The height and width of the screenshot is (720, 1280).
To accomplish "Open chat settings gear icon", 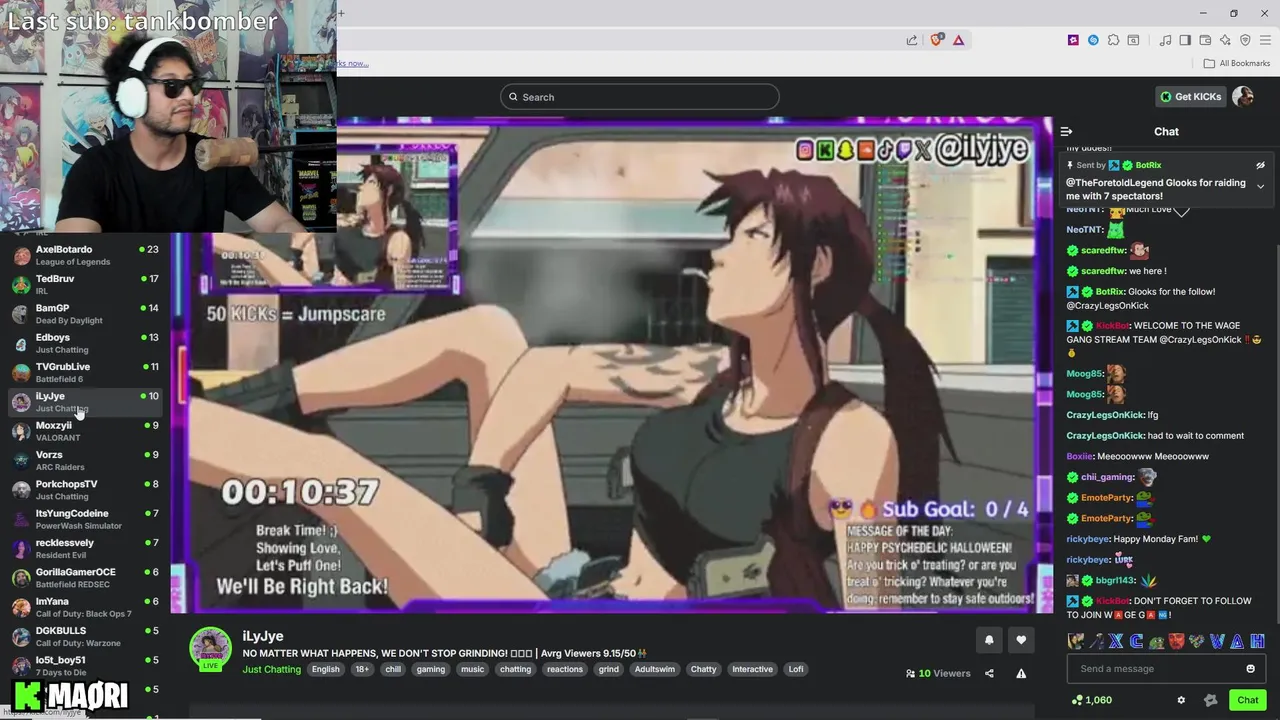I will coord(1181,700).
